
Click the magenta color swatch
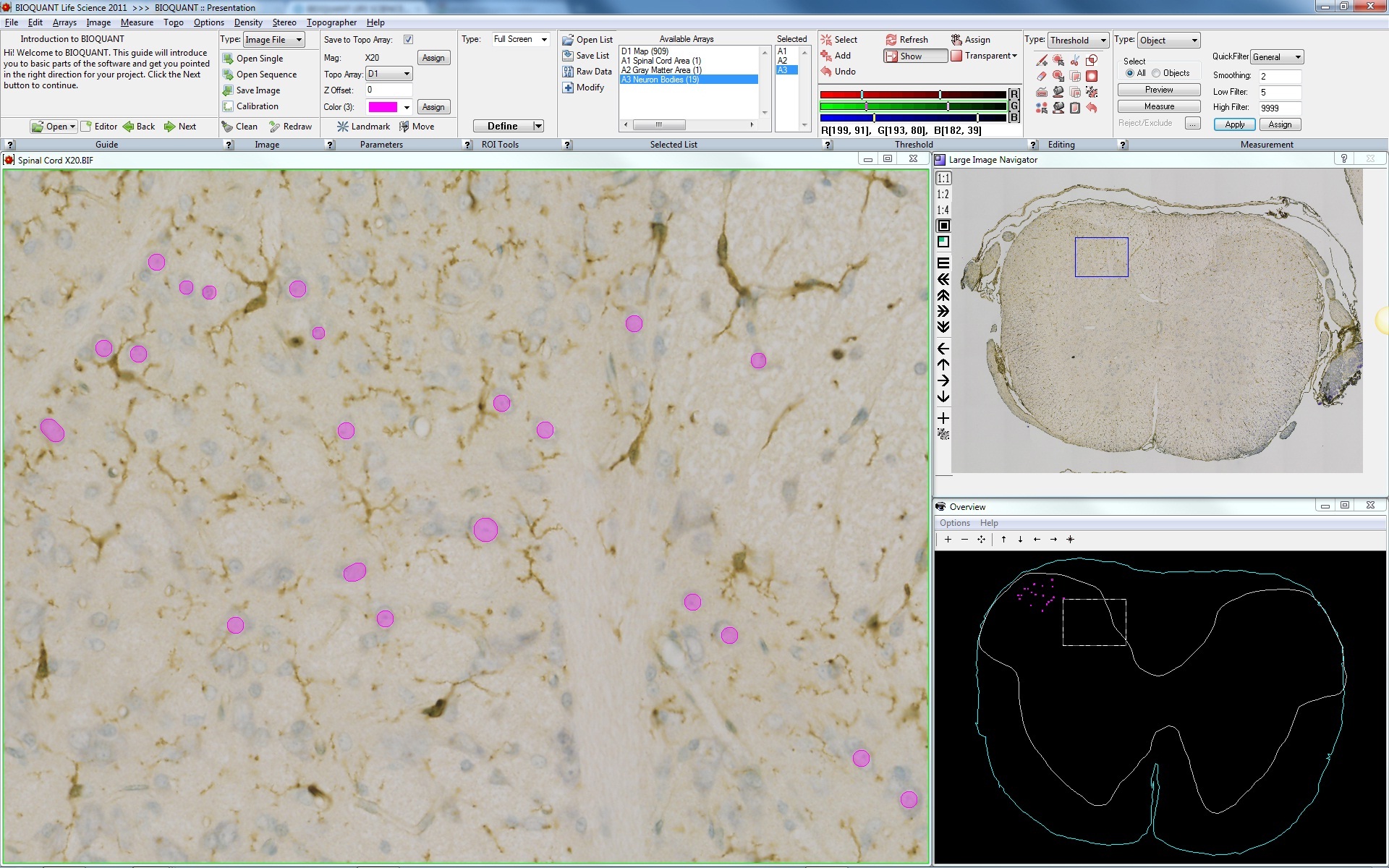click(383, 107)
